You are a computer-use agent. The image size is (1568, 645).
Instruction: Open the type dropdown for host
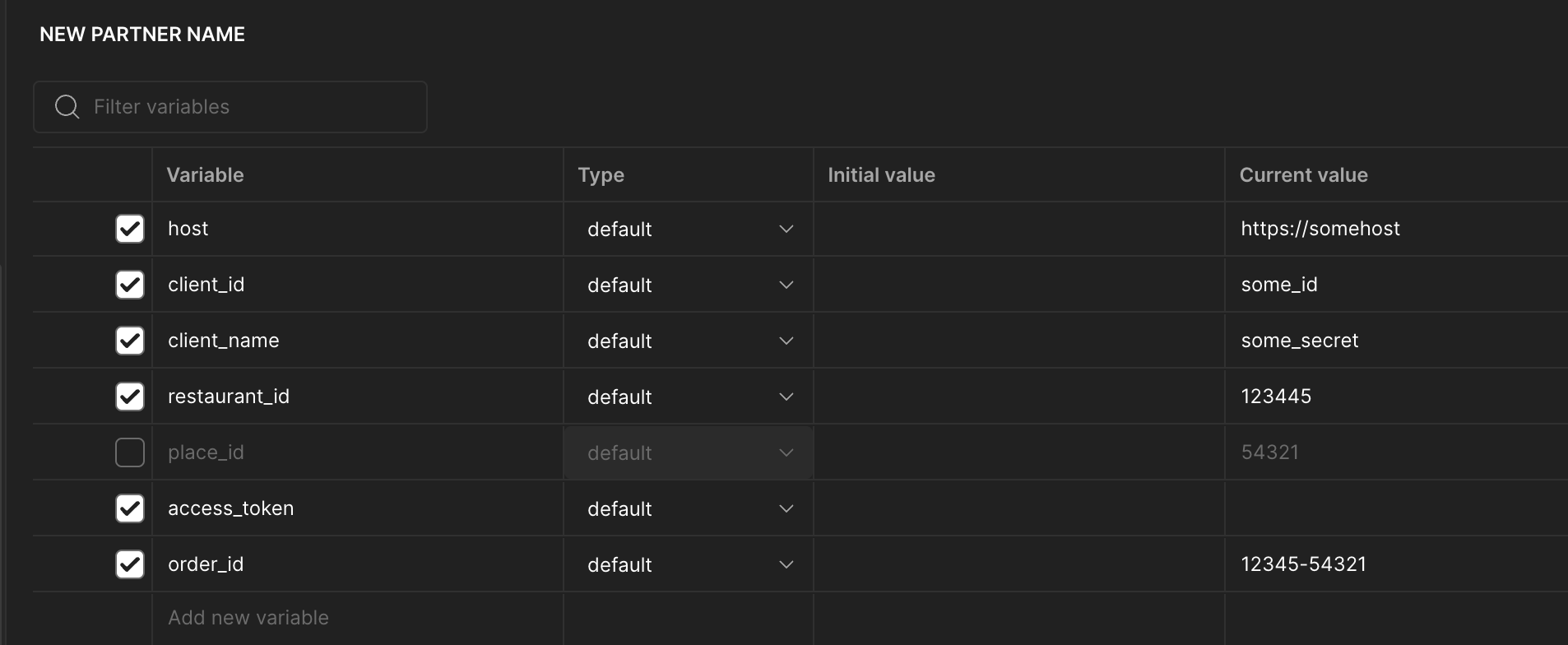tap(689, 229)
